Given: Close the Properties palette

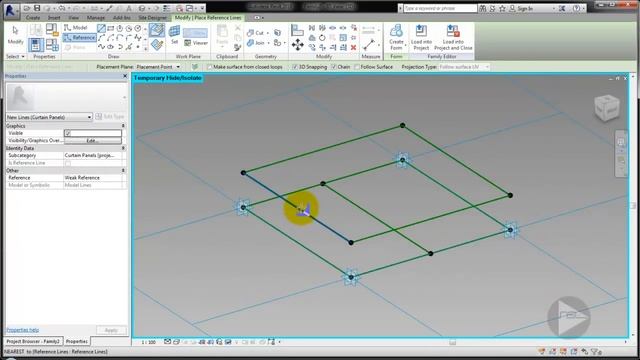Looking at the screenshot, I should coord(125,76).
